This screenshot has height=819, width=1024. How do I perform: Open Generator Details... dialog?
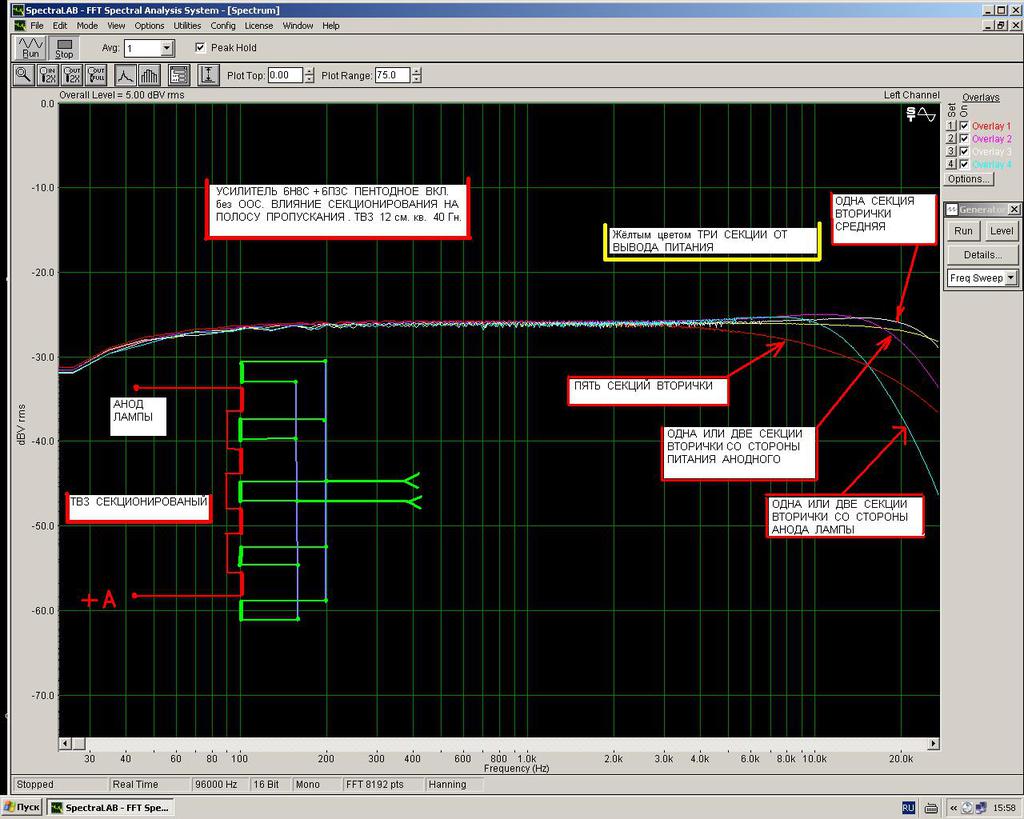coord(983,255)
